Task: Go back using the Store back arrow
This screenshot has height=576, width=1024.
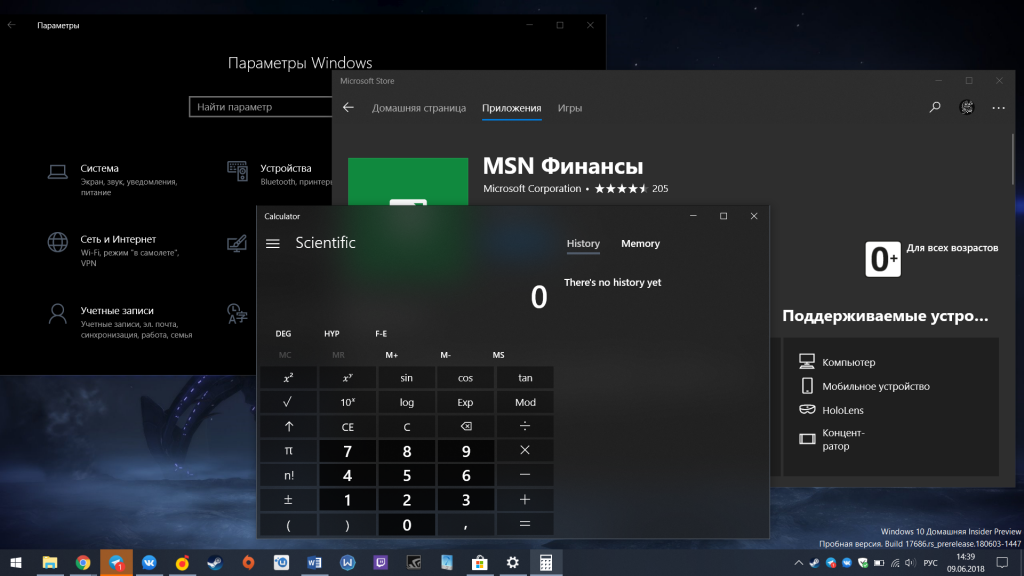Action: (x=348, y=108)
